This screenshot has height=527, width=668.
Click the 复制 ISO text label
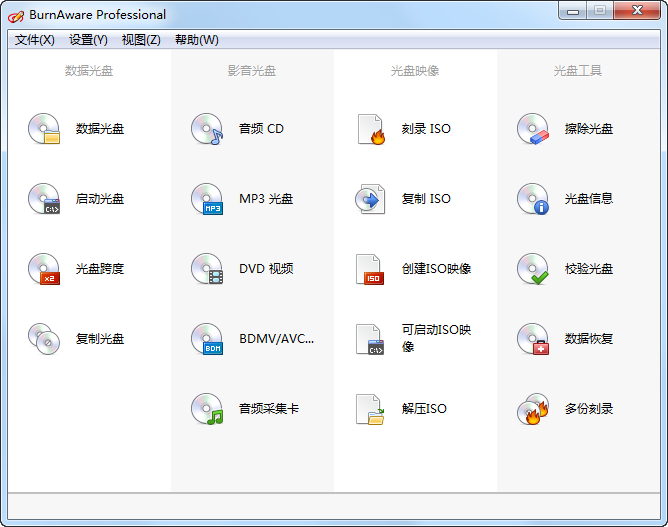(426, 199)
